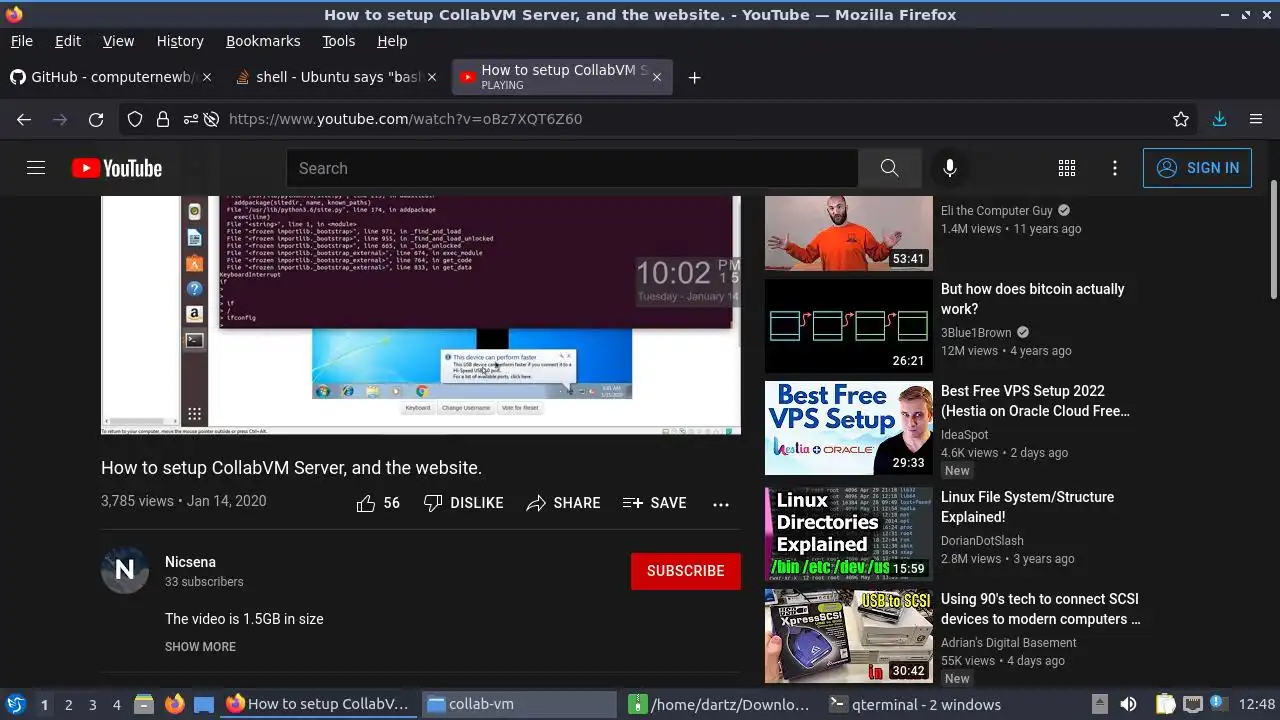Launch Firefox from the taskbar quick launcher

click(174, 704)
